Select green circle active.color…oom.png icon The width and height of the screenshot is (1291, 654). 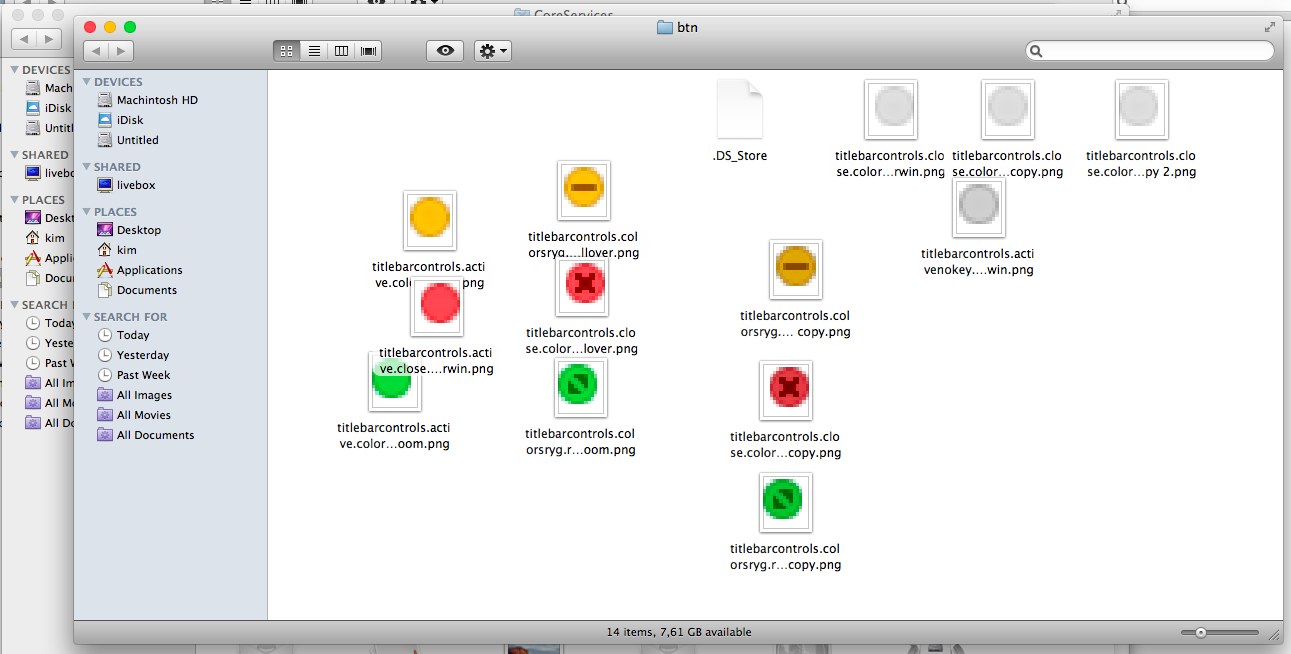(x=394, y=381)
